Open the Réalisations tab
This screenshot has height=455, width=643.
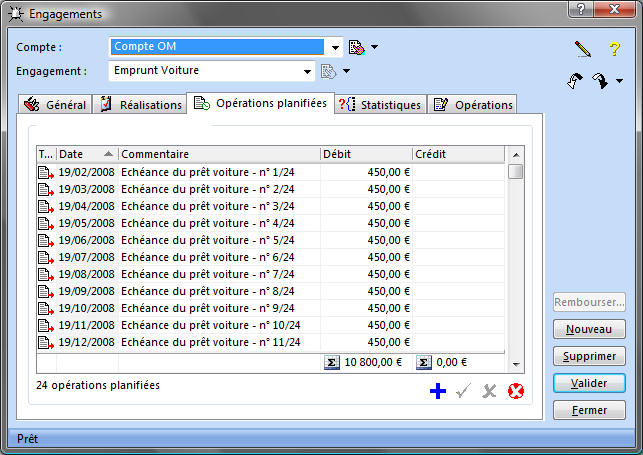coord(143,105)
